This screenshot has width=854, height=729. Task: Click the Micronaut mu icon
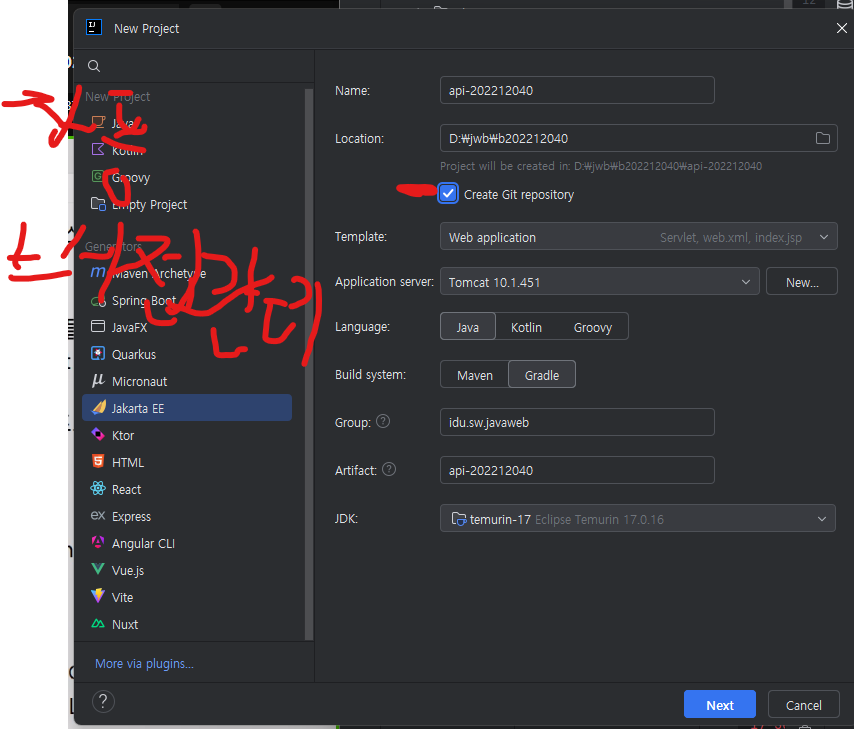point(98,380)
